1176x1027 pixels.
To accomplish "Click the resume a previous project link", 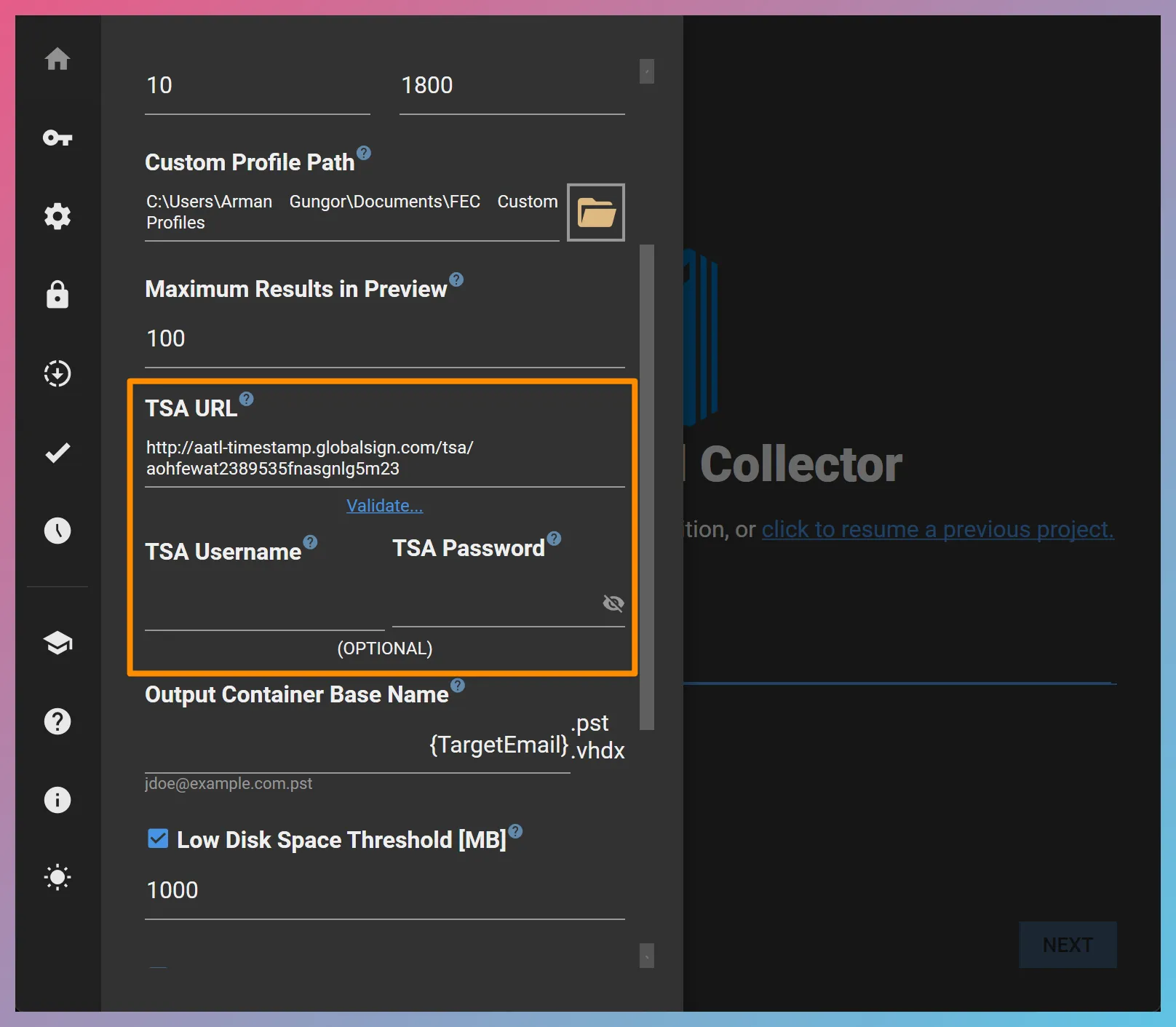I will [x=937, y=529].
